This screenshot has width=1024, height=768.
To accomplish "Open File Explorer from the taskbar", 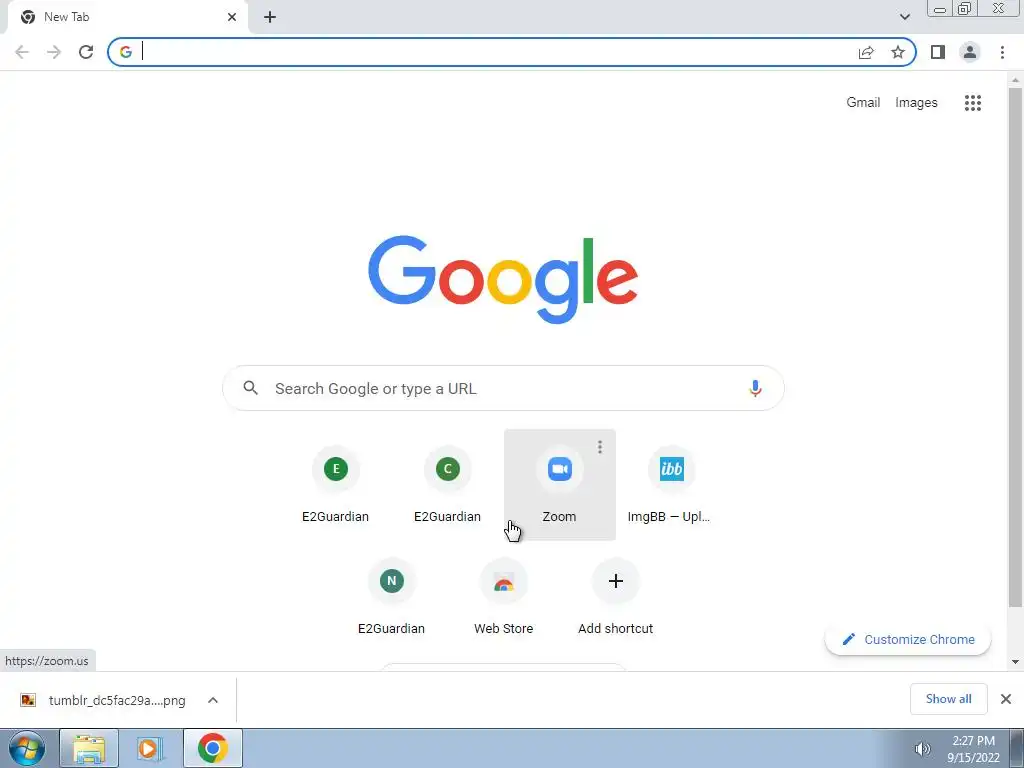I will tap(89, 748).
